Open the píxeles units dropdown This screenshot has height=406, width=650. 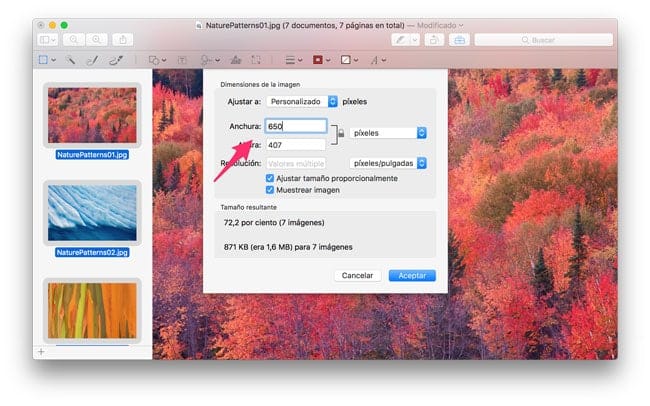point(388,133)
